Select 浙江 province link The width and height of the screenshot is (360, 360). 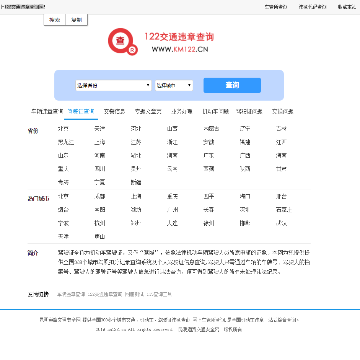click(172, 142)
